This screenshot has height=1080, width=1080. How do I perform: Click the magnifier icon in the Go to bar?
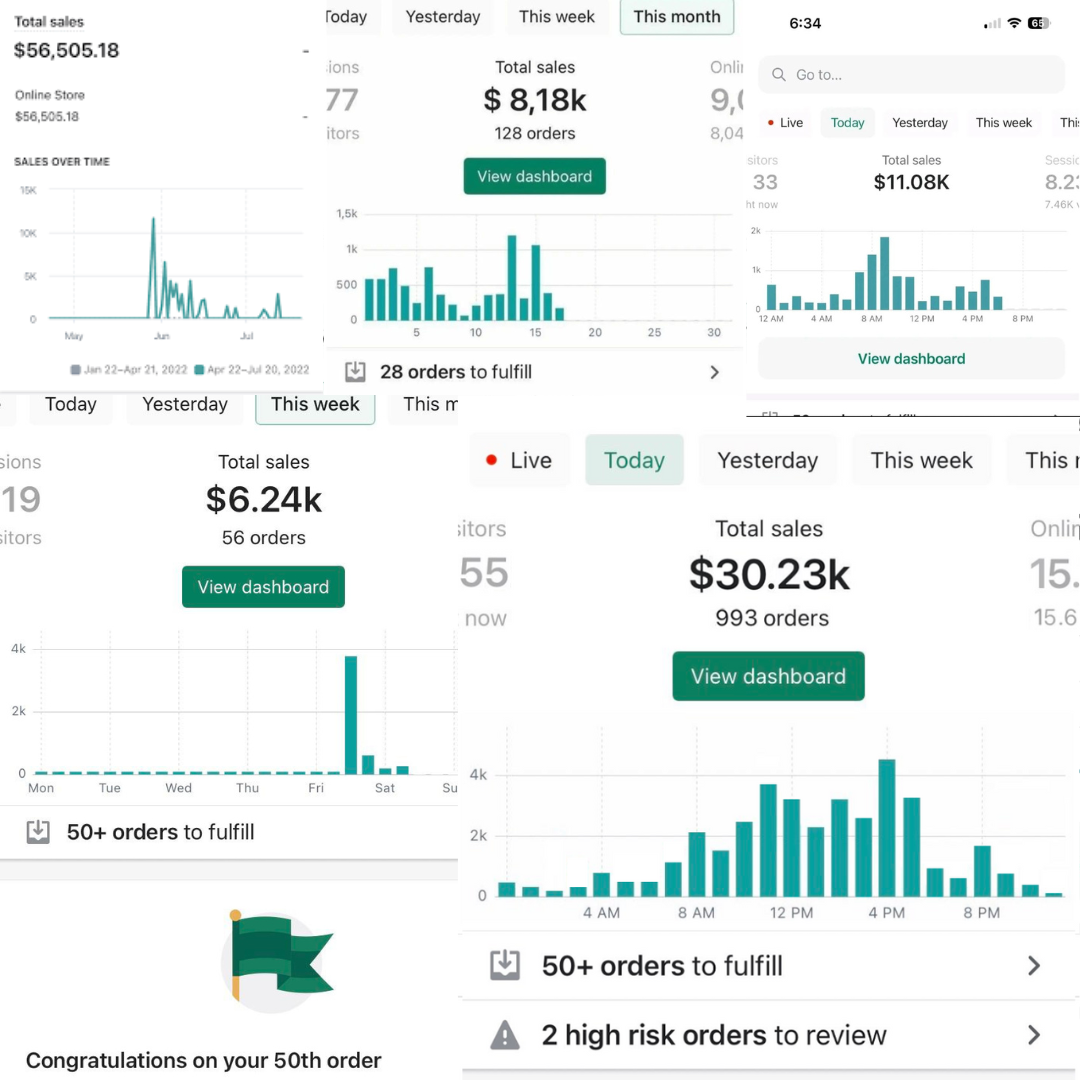[779, 74]
